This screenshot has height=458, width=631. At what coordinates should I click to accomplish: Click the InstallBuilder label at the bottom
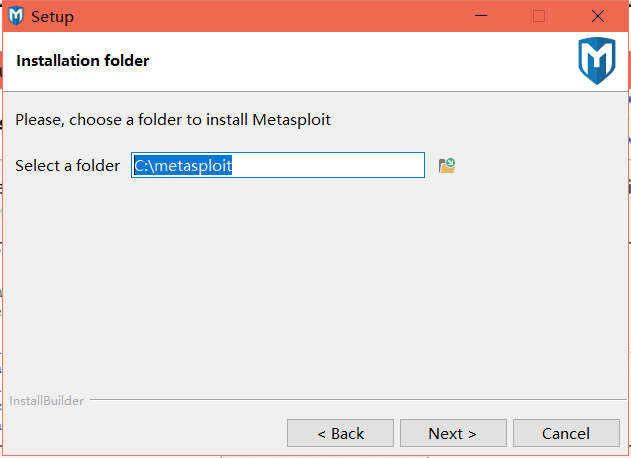47,401
